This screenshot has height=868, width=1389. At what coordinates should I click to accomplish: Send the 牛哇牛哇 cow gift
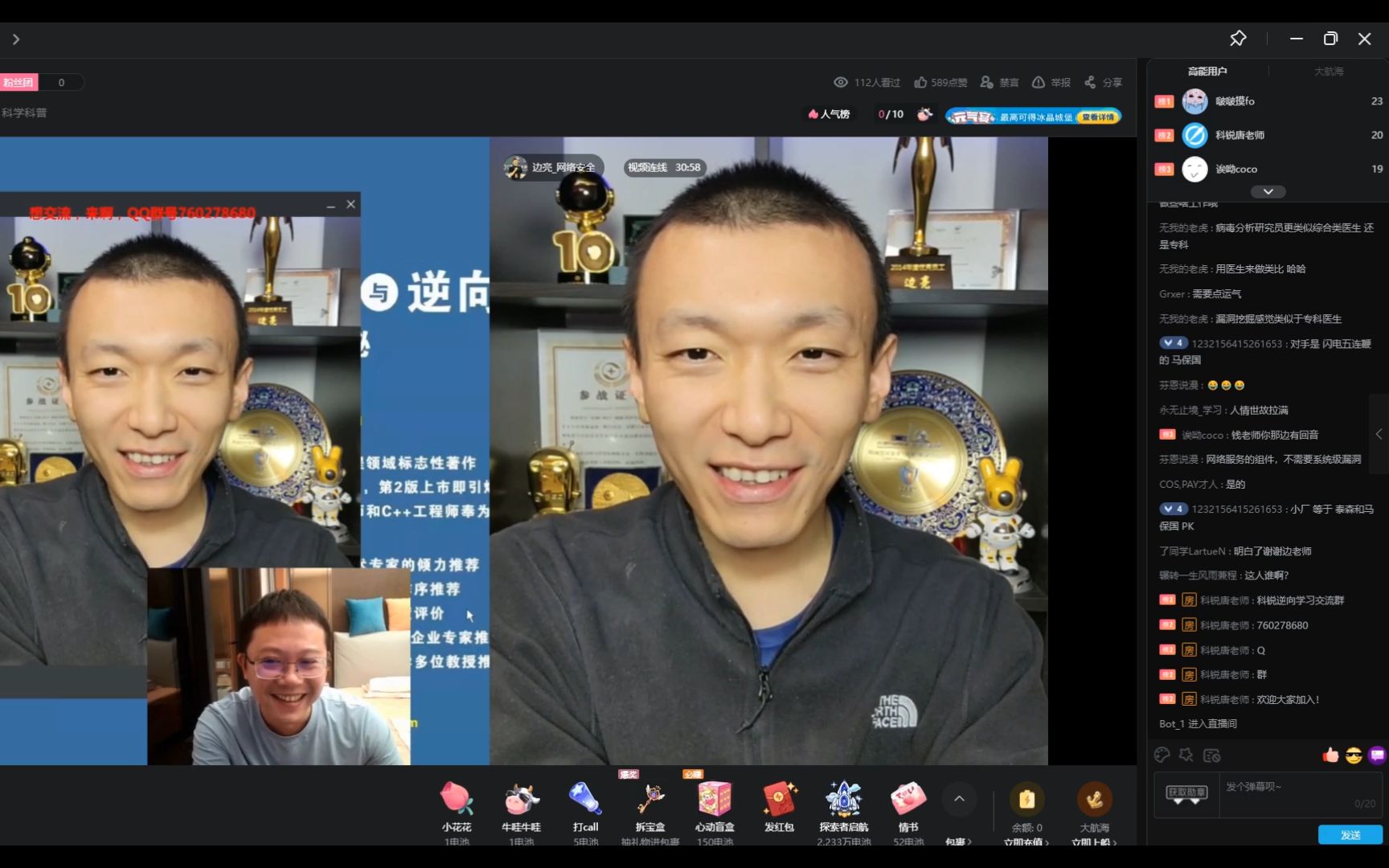[521, 800]
